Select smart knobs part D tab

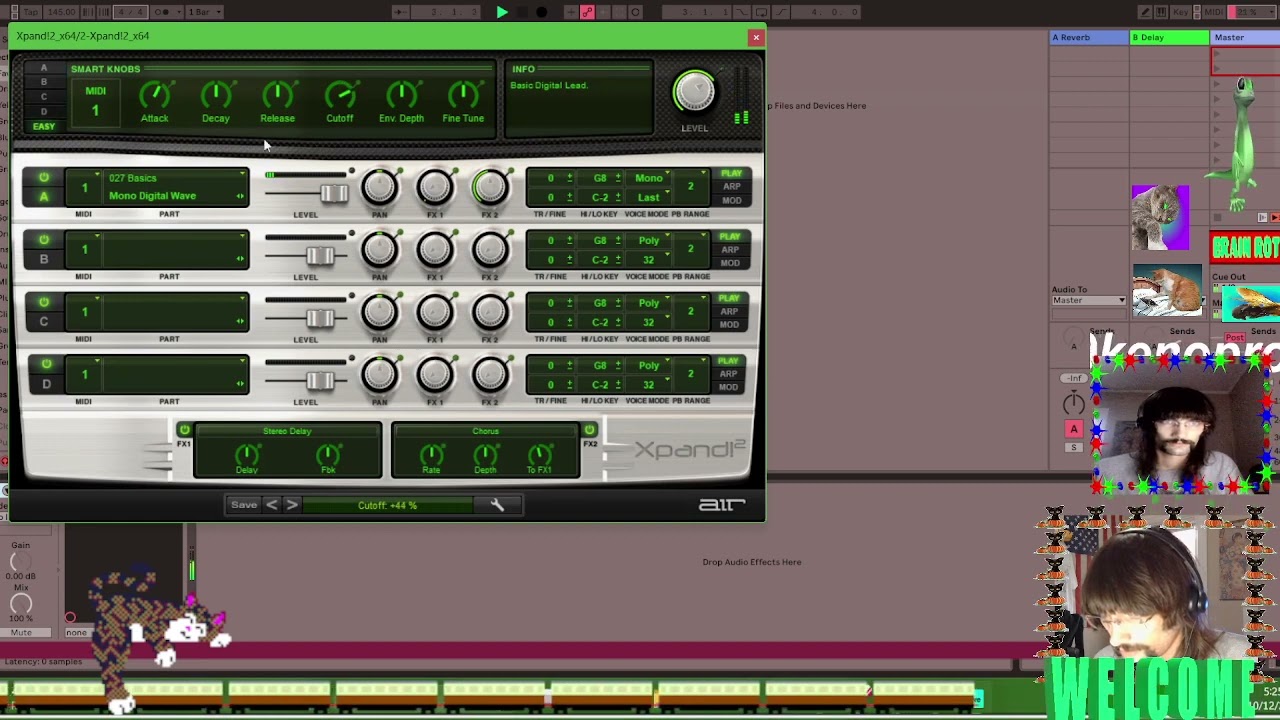pyautogui.click(x=43, y=111)
